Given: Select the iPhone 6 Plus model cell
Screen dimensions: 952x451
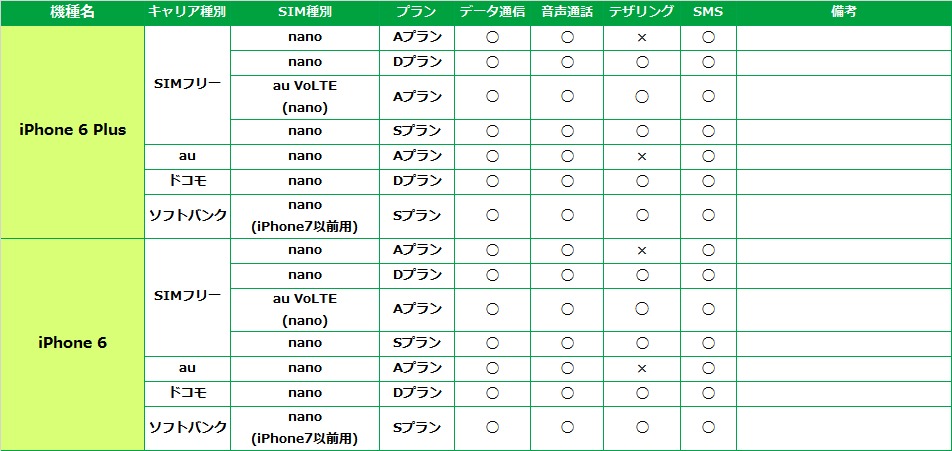Looking at the screenshot, I should [73, 130].
